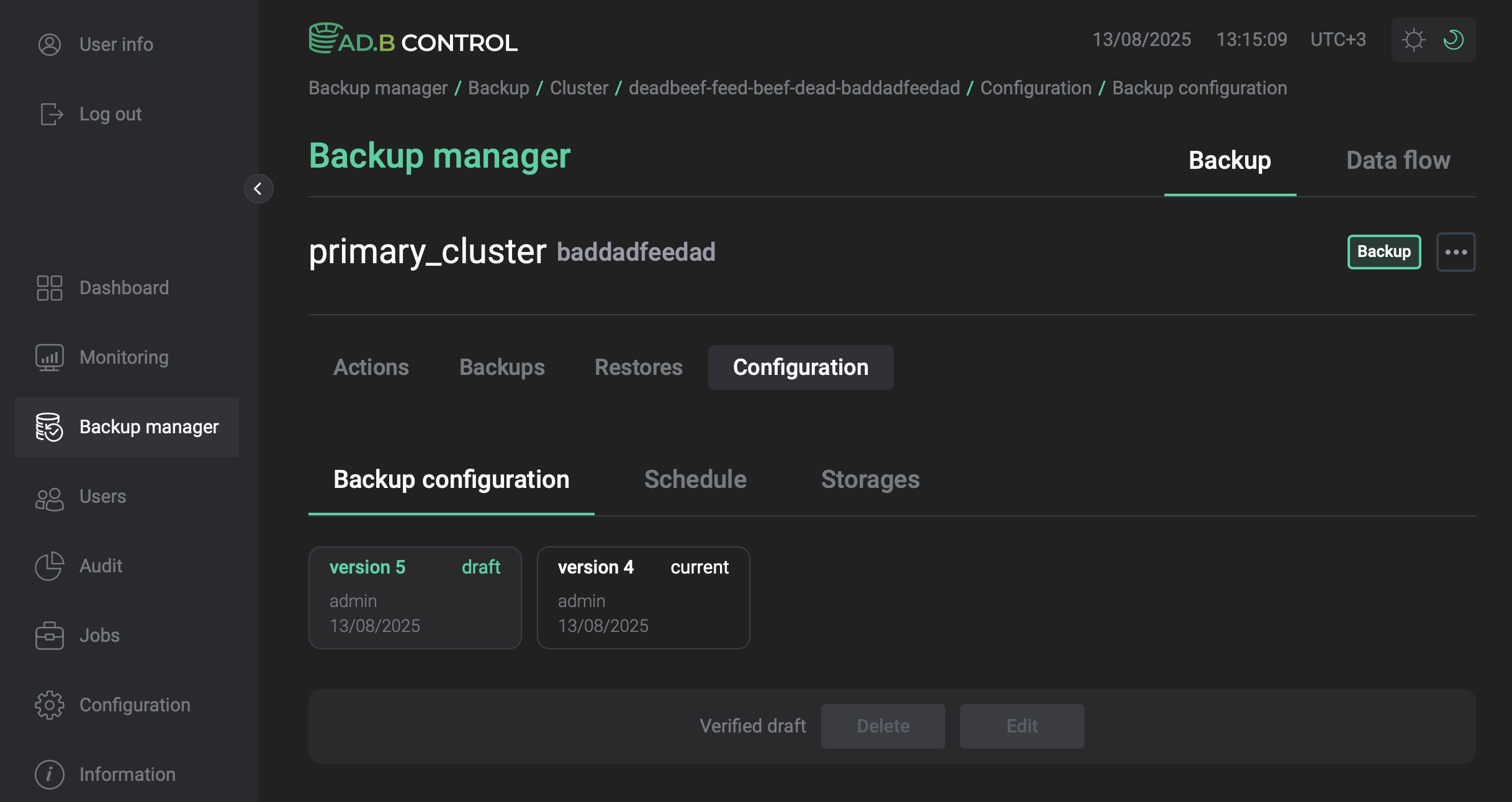The height and width of the screenshot is (802, 1512).
Task: Open the three-dot actions menu
Action: pos(1456,251)
